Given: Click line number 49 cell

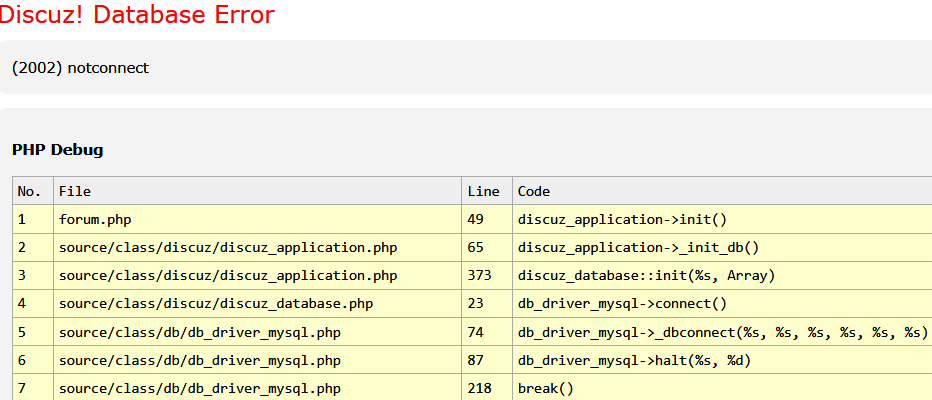Looking at the screenshot, I should tap(487, 219).
